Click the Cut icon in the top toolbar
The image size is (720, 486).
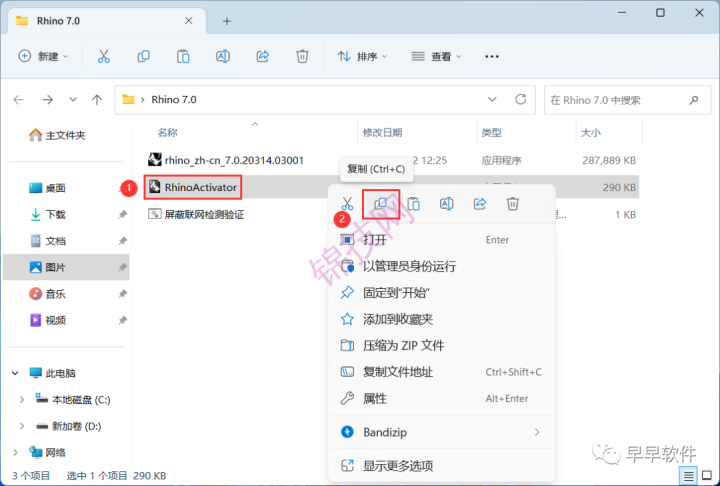point(104,57)
